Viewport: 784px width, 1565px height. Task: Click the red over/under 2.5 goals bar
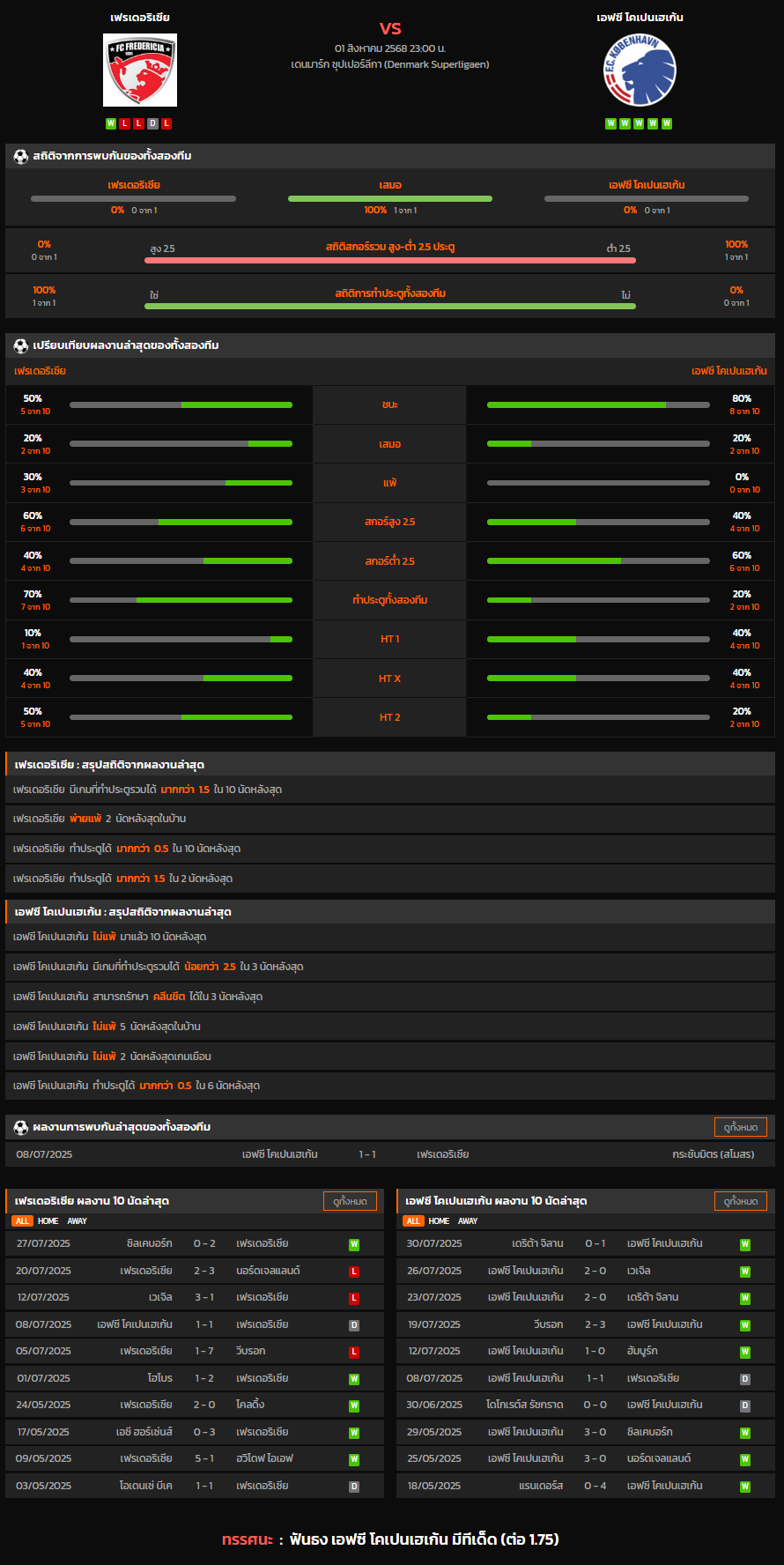pyautogui.click(x=390, y=260)
